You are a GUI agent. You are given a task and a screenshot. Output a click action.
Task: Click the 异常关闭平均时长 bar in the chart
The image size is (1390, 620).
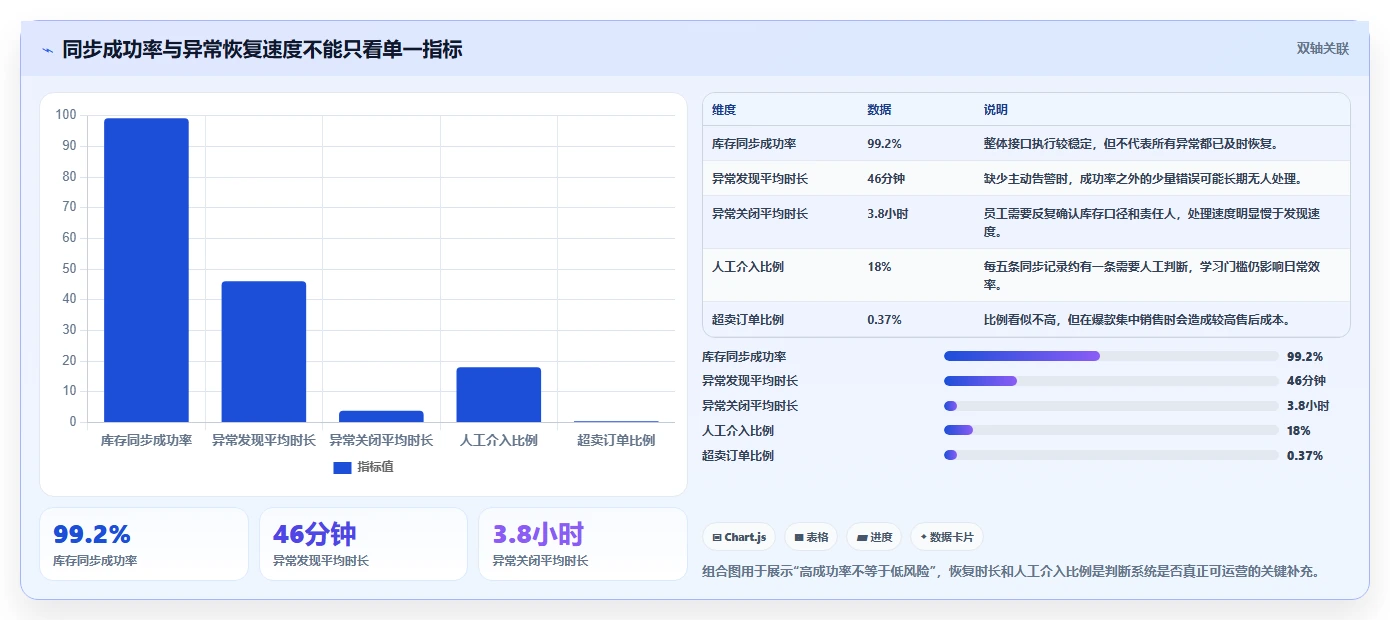click(x=381, y=416)
